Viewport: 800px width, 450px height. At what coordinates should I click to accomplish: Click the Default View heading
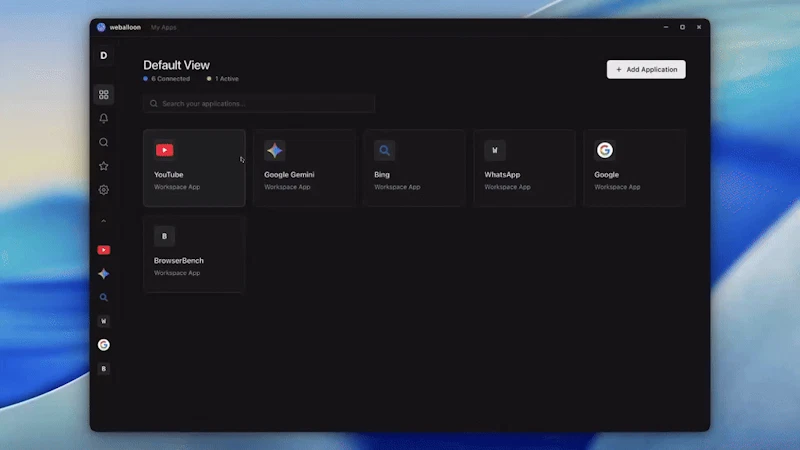coord(176,65)
